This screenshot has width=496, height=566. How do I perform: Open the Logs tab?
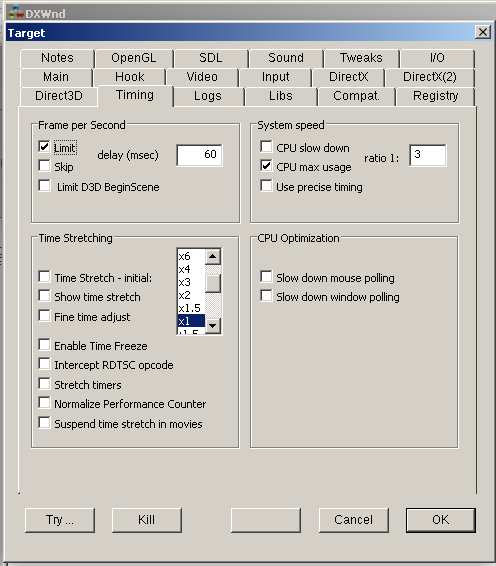click(208, 96)
